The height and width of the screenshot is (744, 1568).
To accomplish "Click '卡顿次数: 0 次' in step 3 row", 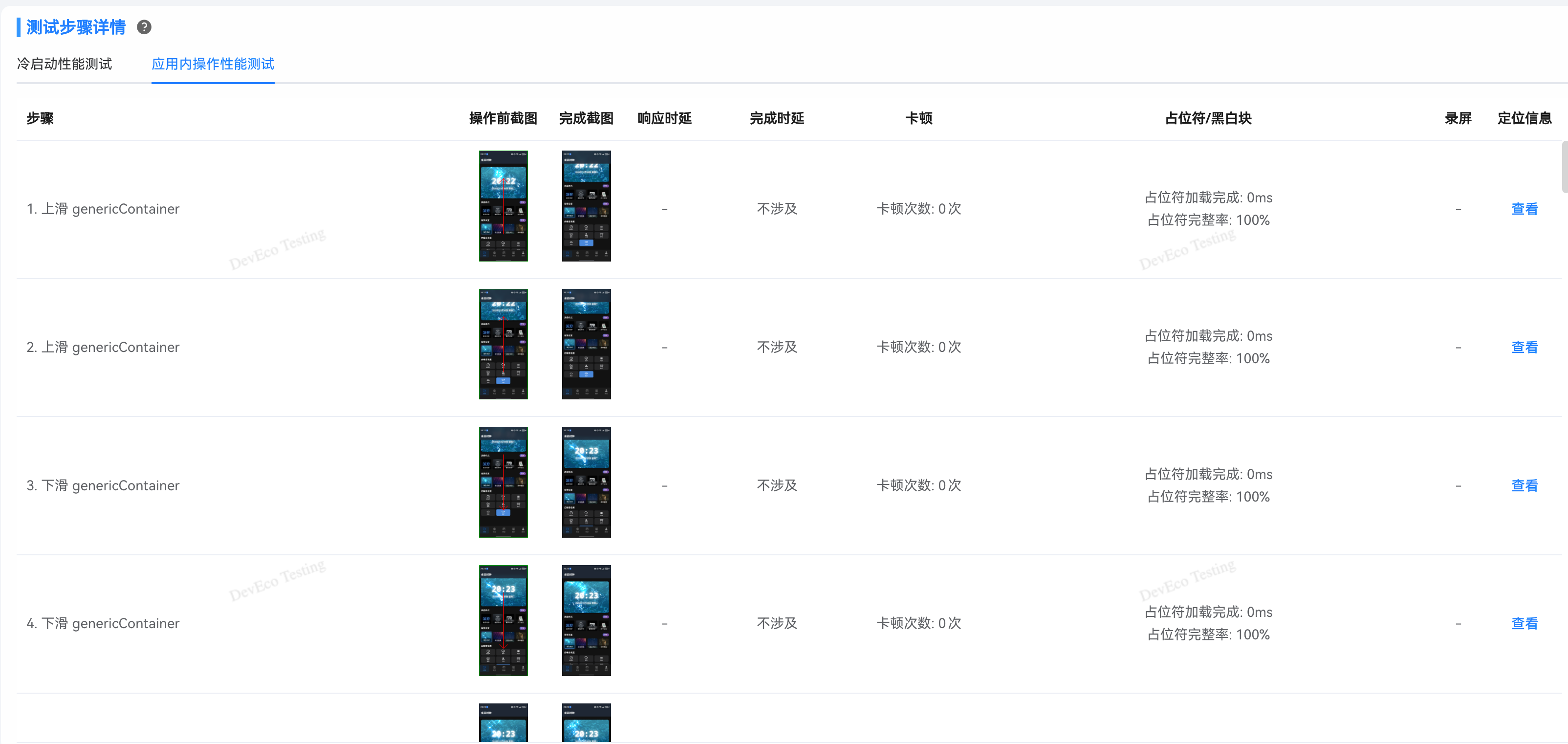I will (918, 485).
